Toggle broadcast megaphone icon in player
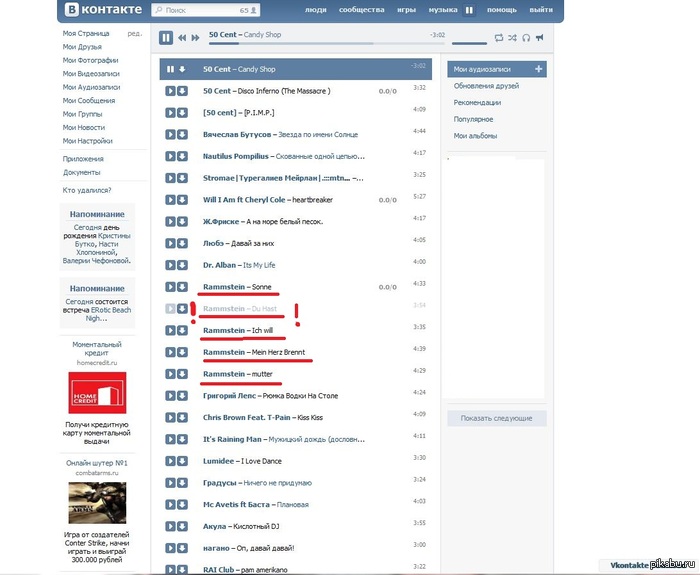700x575 pixels. (540, 38)
